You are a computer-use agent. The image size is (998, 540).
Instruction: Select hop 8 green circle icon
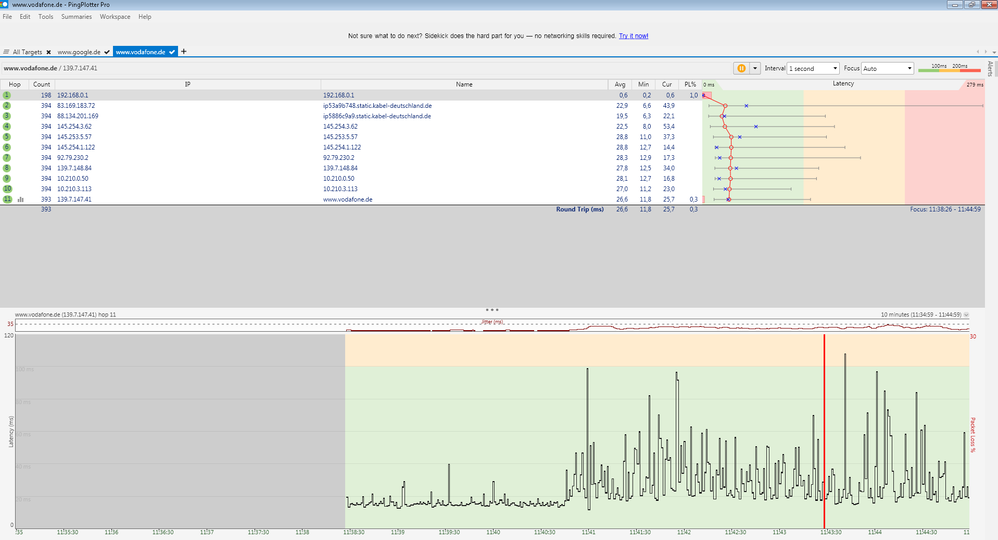click(x=7, y=168)
